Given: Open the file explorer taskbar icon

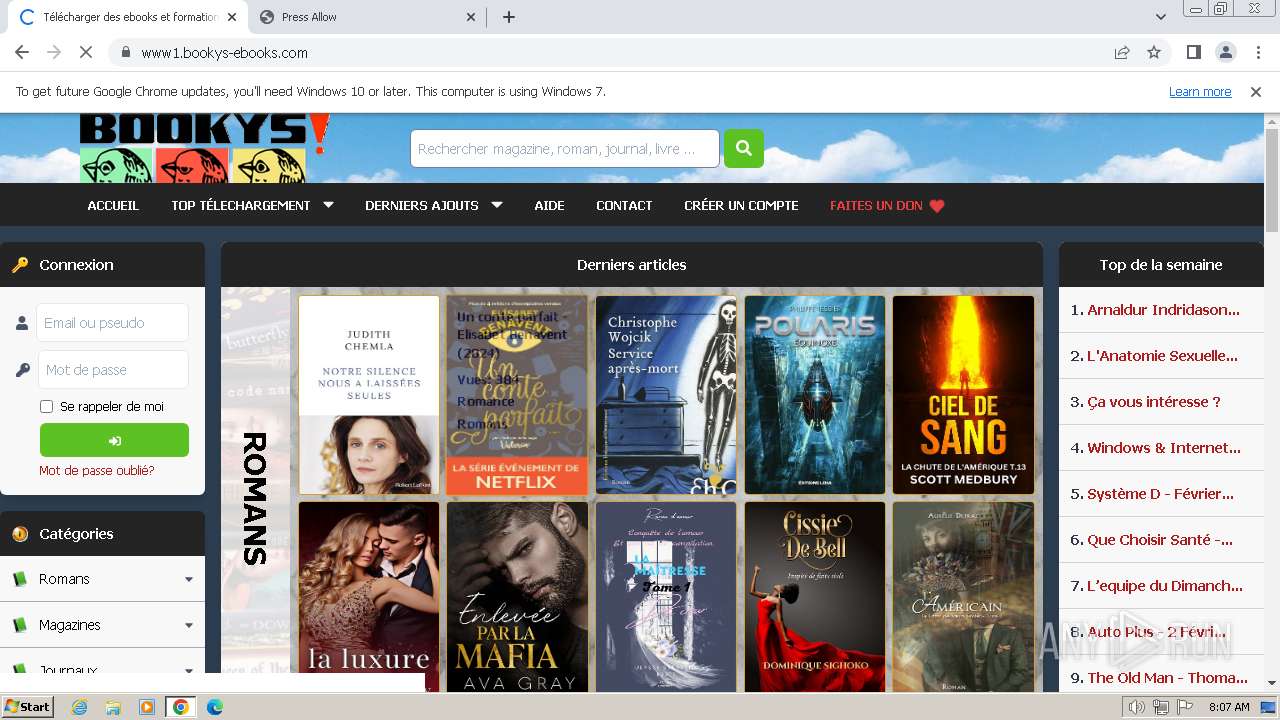Looking at the screenshot, I should [x=113, y=707].
